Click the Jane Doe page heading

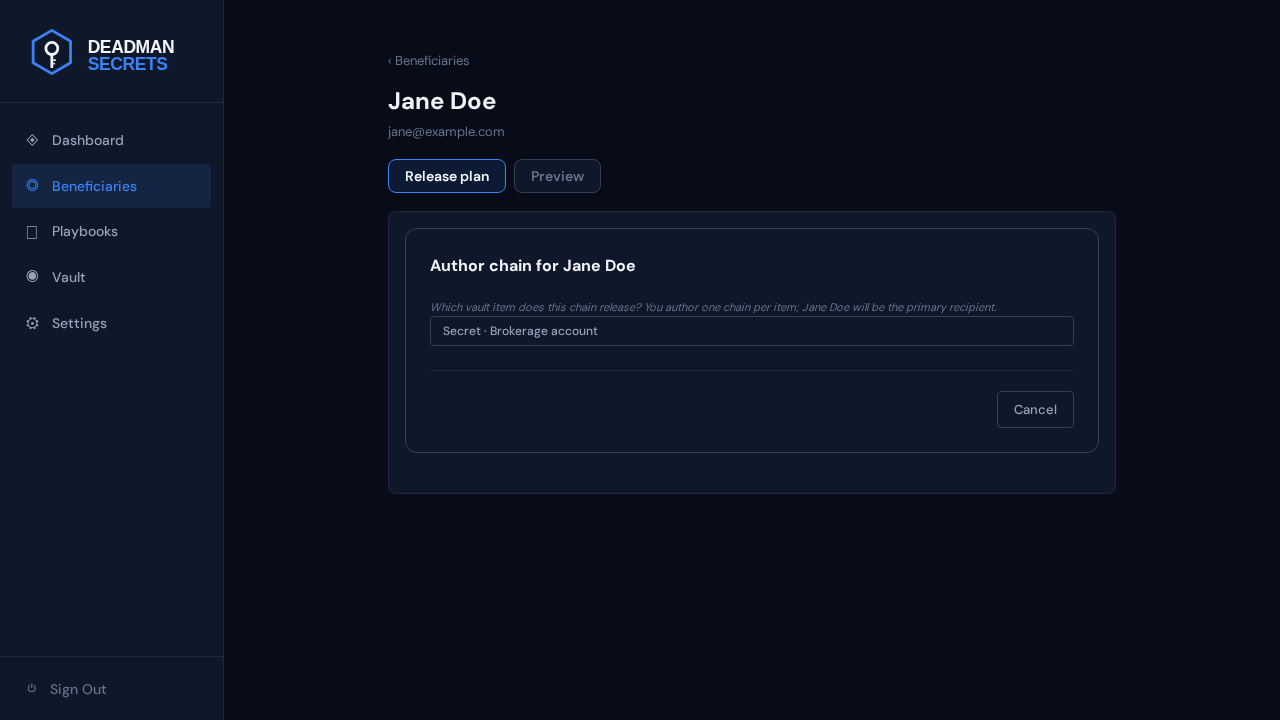442,101
